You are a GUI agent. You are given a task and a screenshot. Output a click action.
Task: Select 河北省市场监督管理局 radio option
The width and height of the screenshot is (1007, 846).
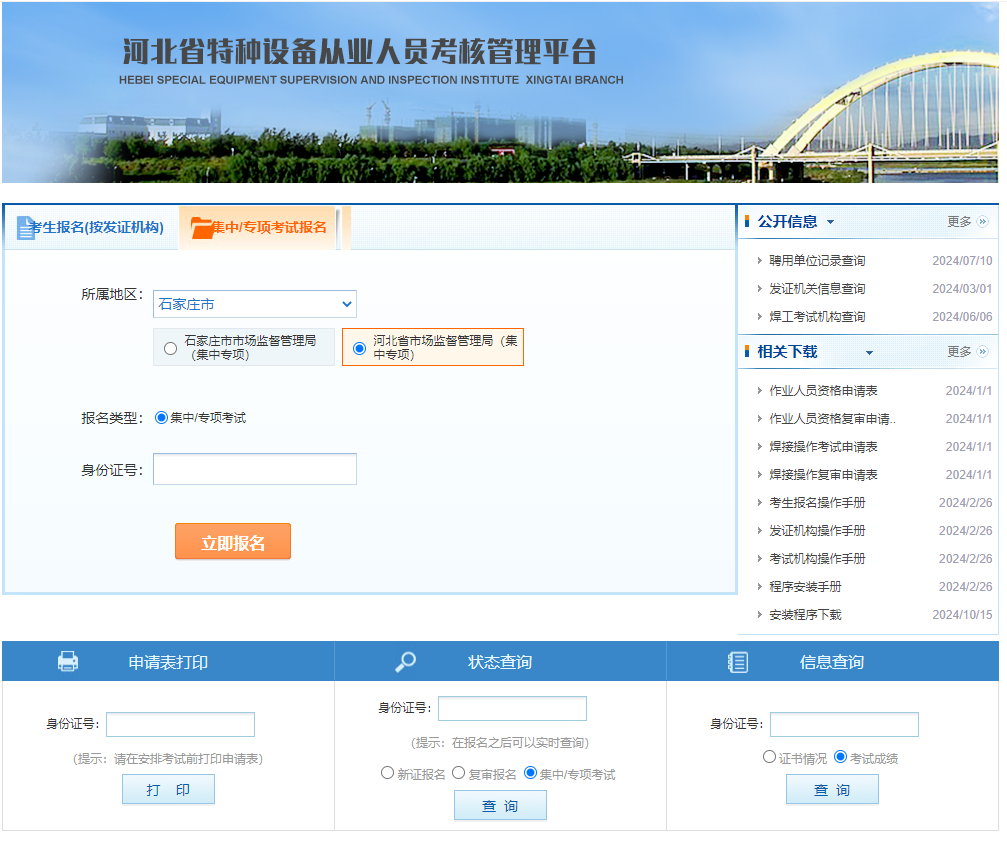point(360,348)
